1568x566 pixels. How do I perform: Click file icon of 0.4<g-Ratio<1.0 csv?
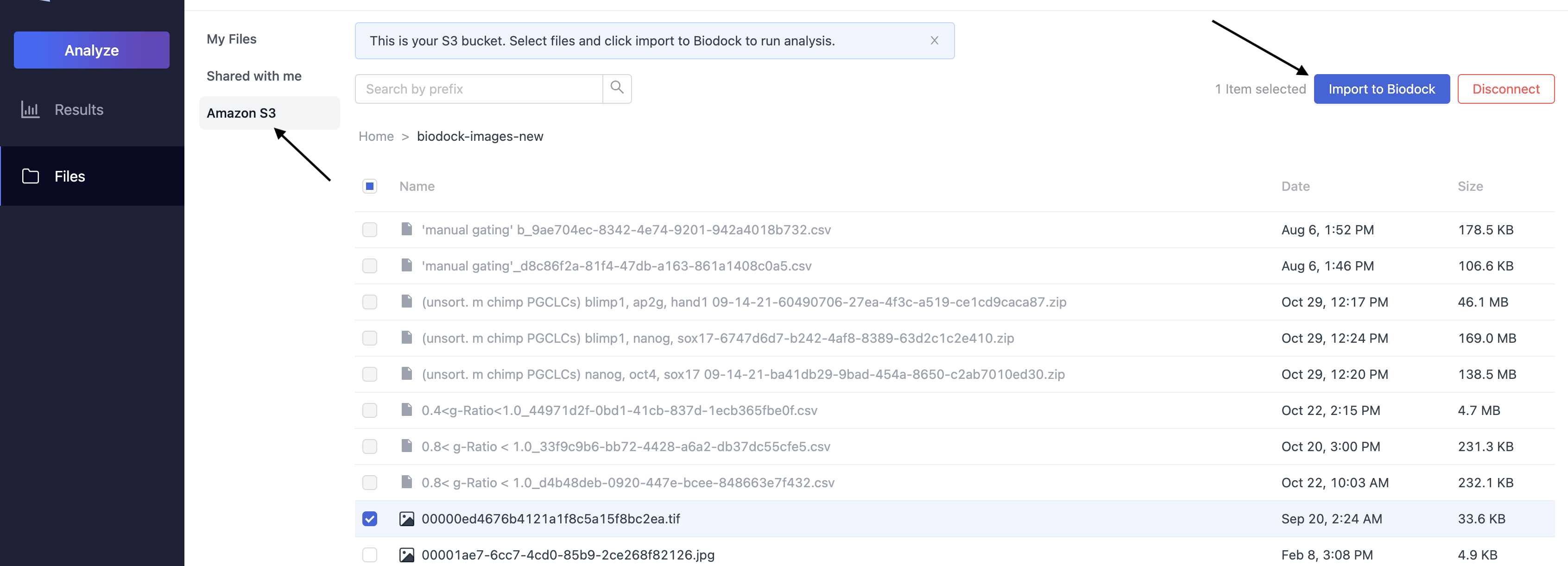point(406,410)
